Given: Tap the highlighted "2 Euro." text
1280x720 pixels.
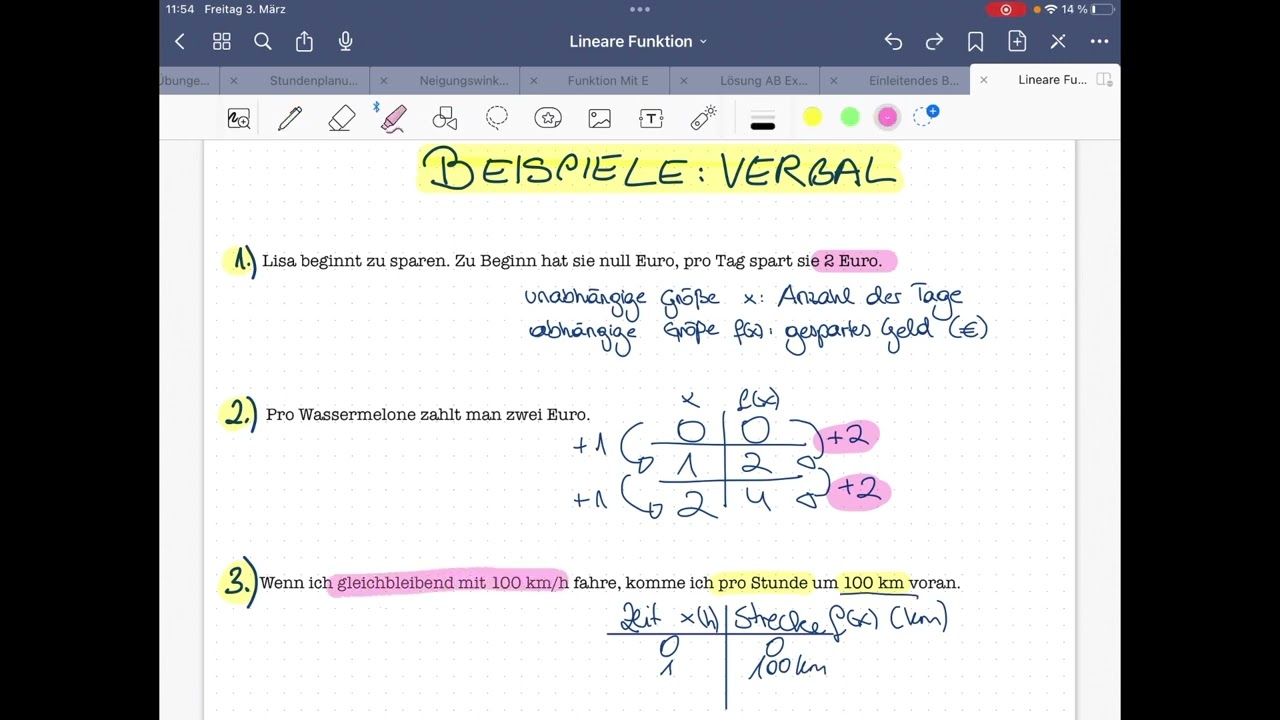Looking at the screenshot, I should point(853,261).
